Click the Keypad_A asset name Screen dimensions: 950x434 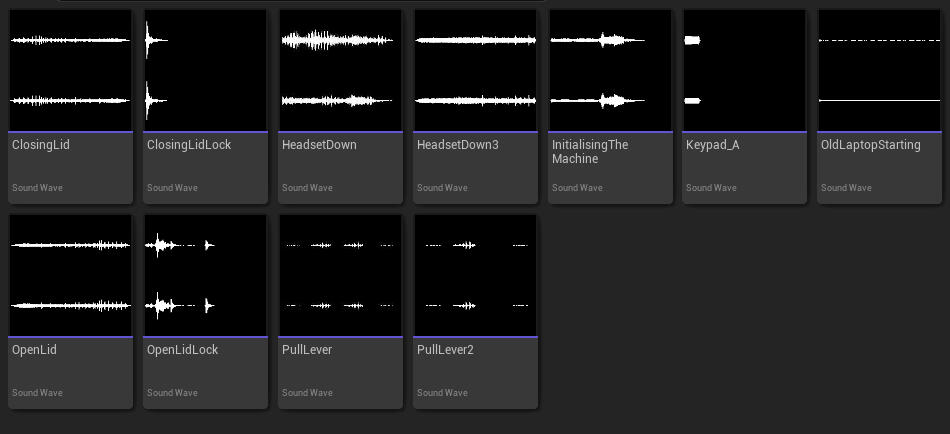click(713, 145)
